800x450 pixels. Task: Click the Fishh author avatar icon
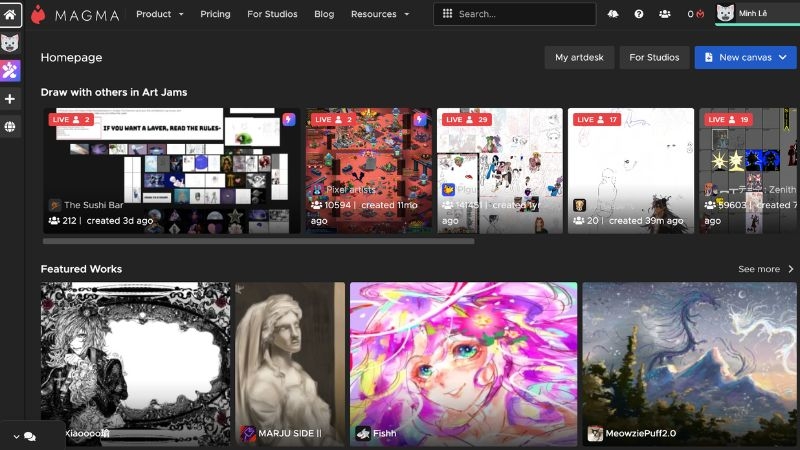tap(363, 434)
